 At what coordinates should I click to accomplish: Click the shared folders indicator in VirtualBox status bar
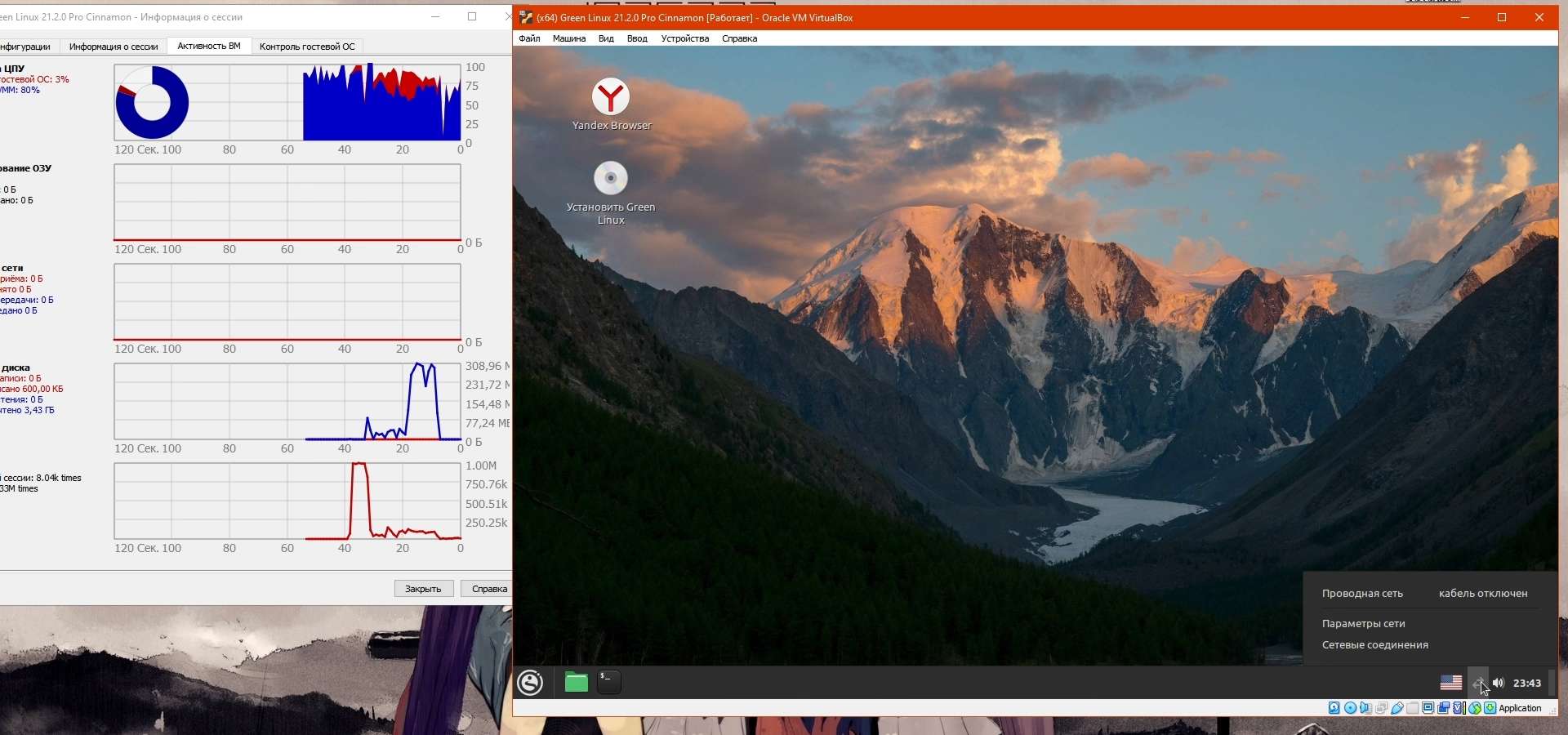[1413, 708]
